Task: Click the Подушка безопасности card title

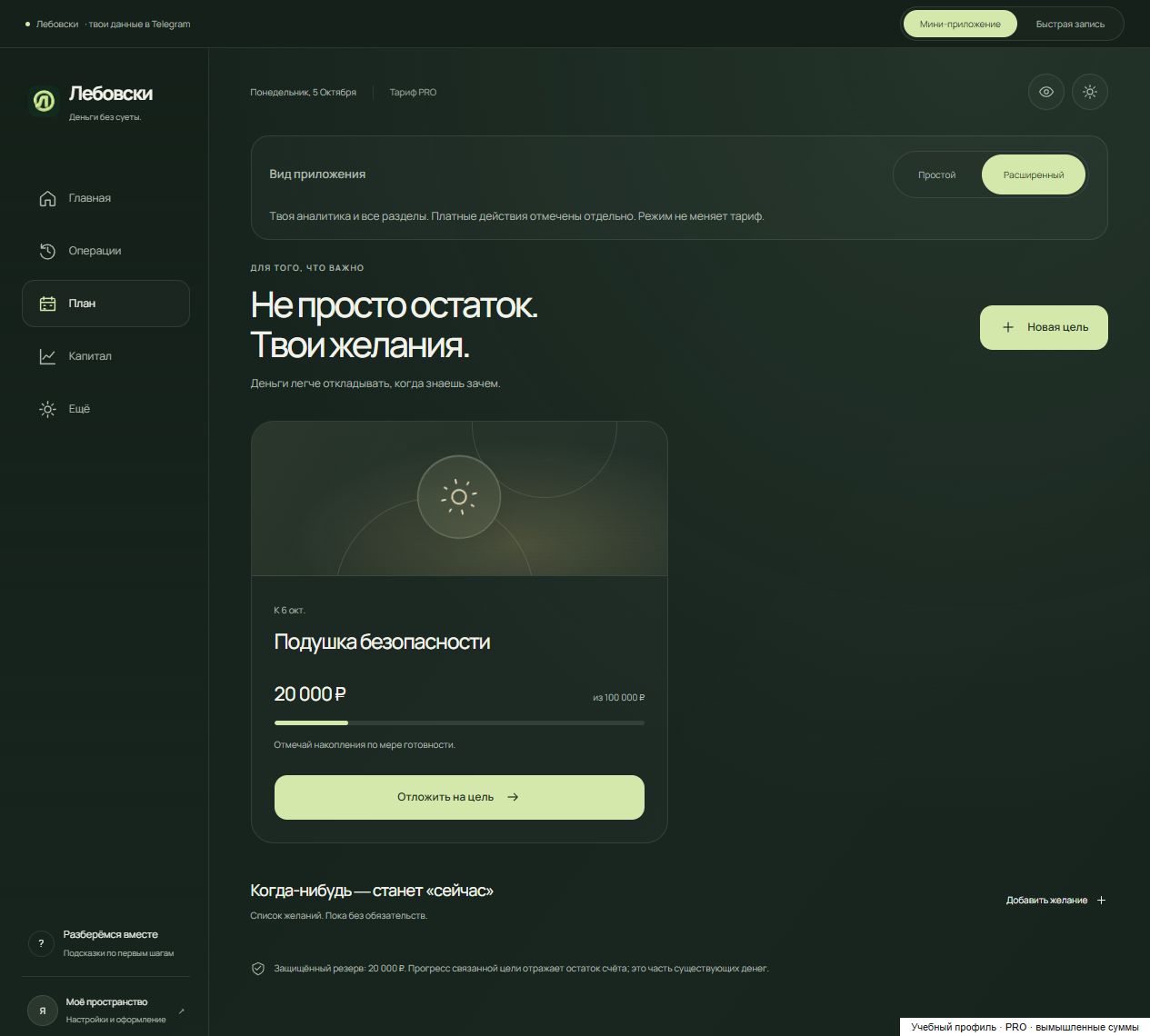Action: (x=382, y=642)
